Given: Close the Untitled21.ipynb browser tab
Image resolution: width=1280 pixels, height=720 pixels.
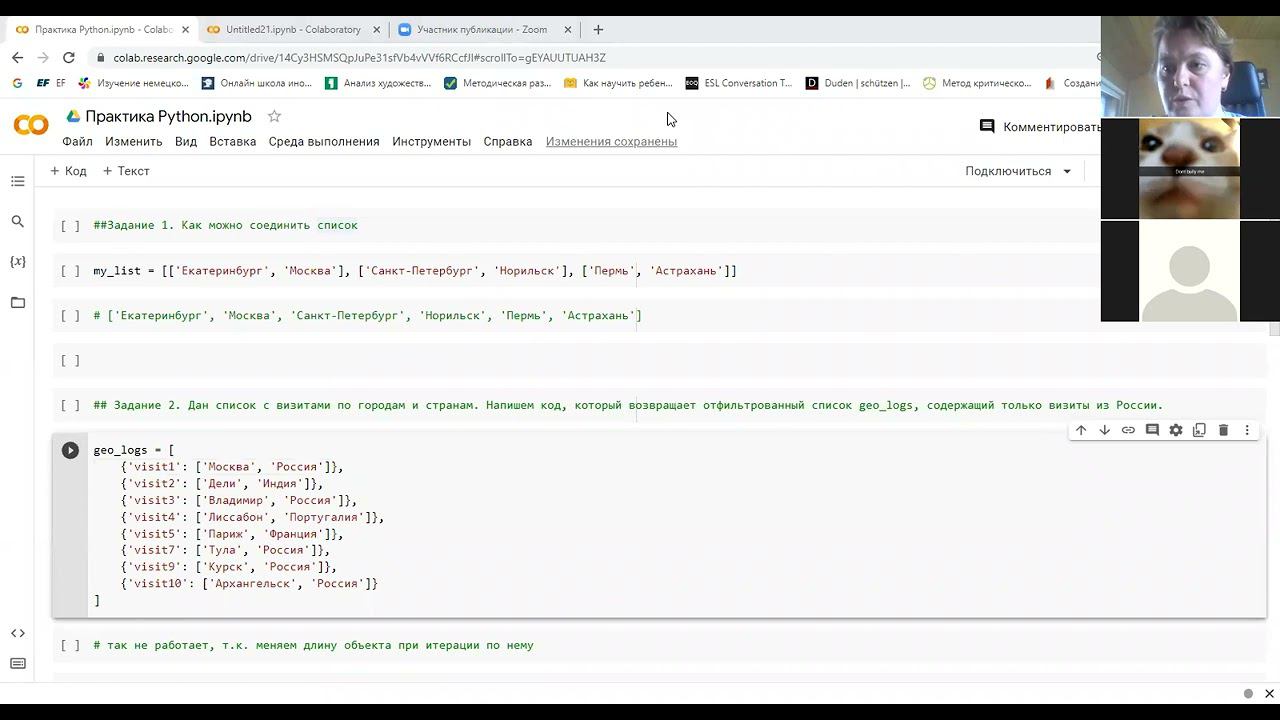Looking at the screenshot, I should click(x=377, y=30).
